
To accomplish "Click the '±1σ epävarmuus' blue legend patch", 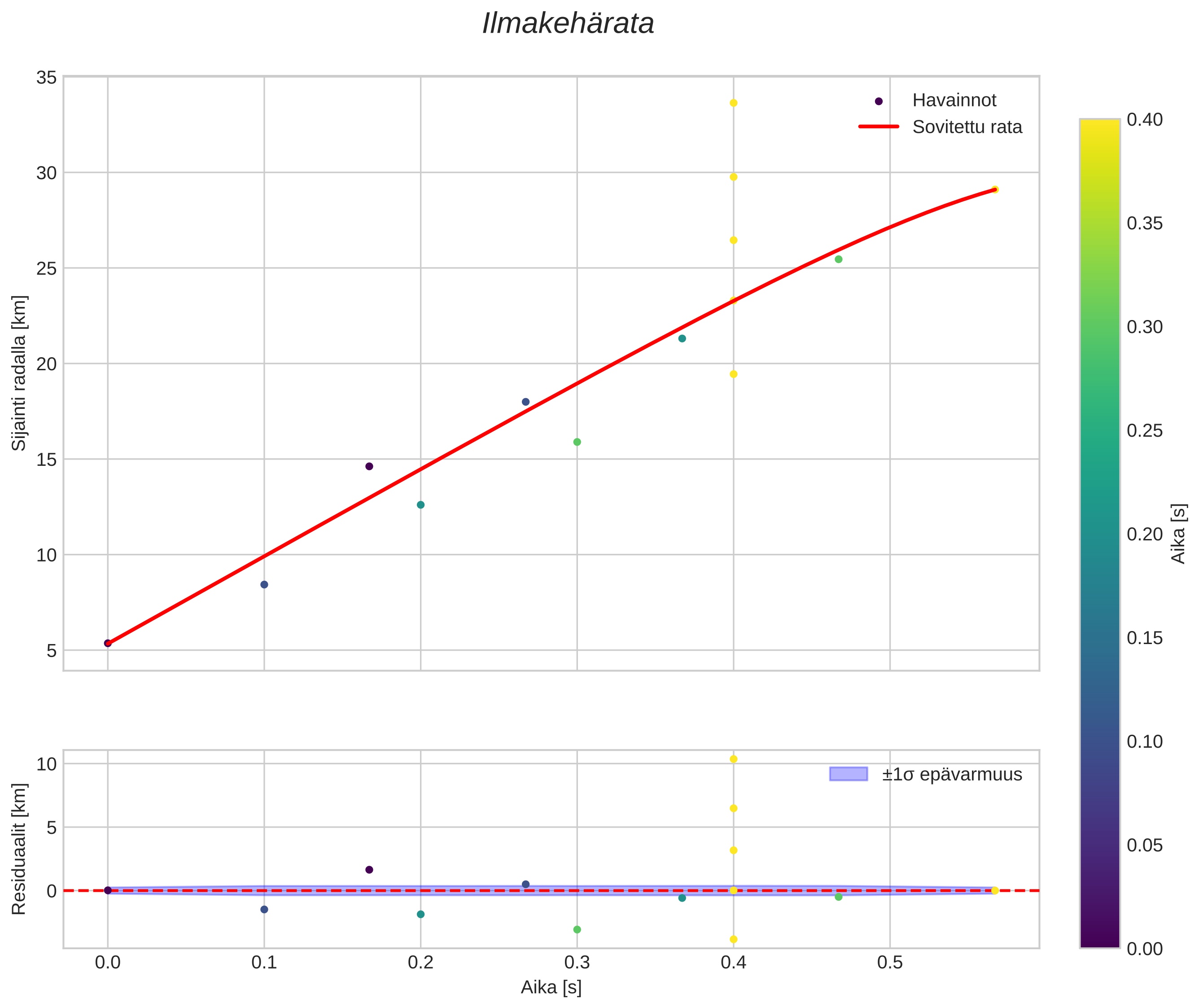I will click(x=848, y=774).
